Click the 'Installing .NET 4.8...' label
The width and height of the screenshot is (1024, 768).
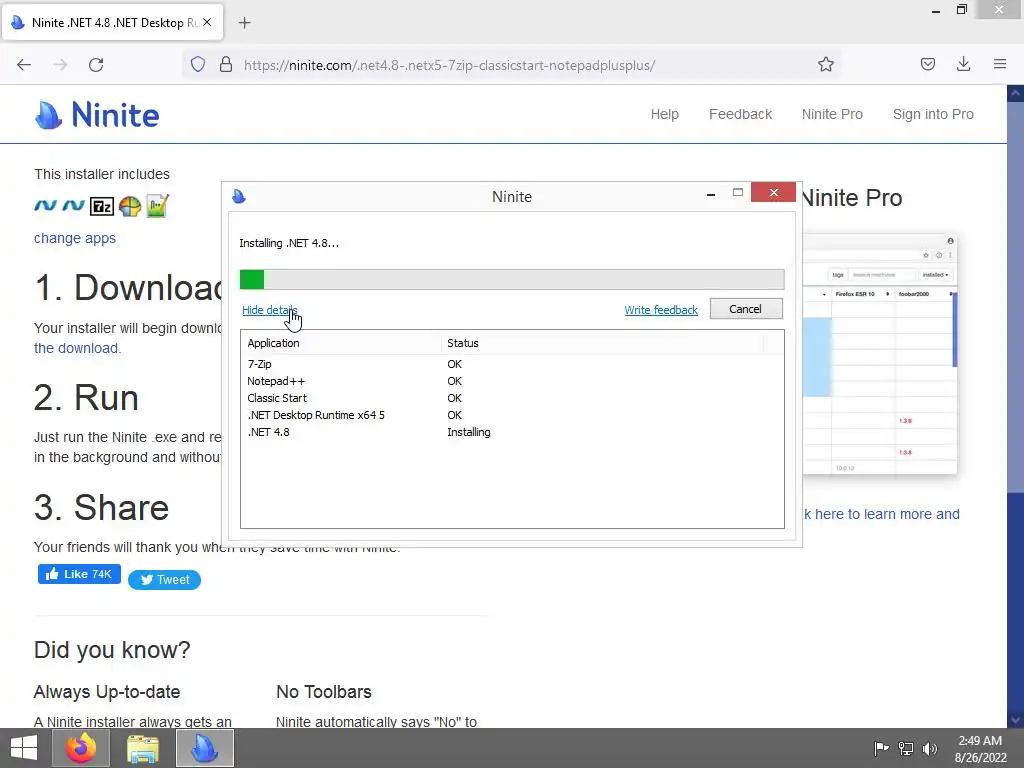tap(289, 243)
